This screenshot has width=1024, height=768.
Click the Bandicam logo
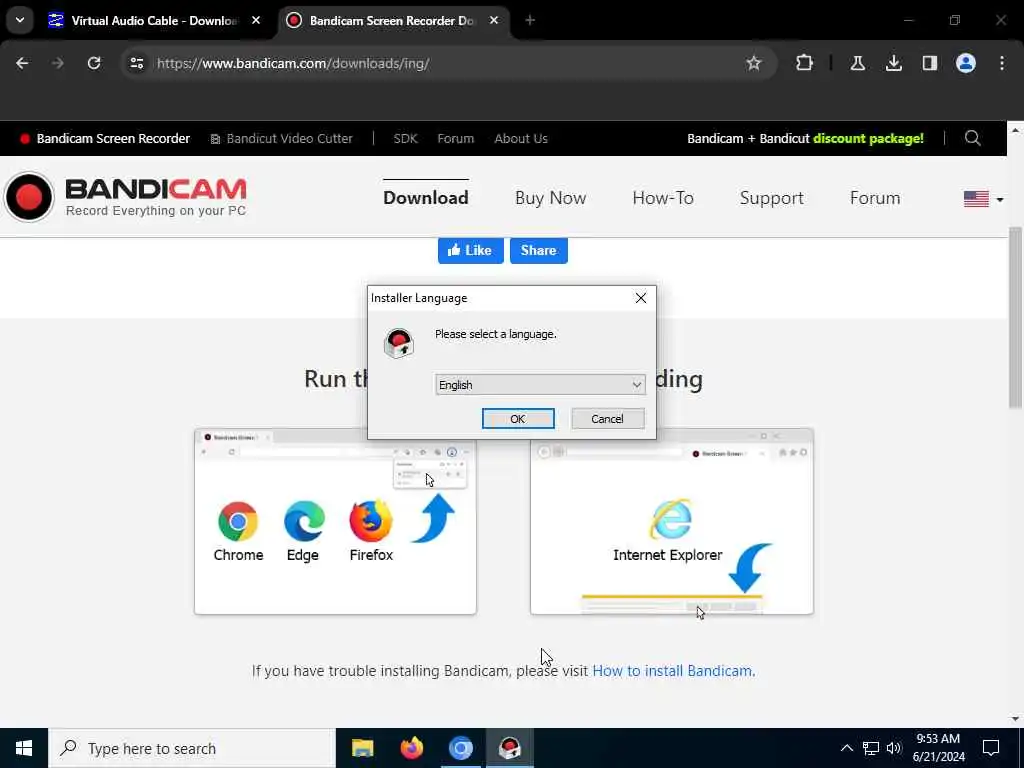[125, 197]
